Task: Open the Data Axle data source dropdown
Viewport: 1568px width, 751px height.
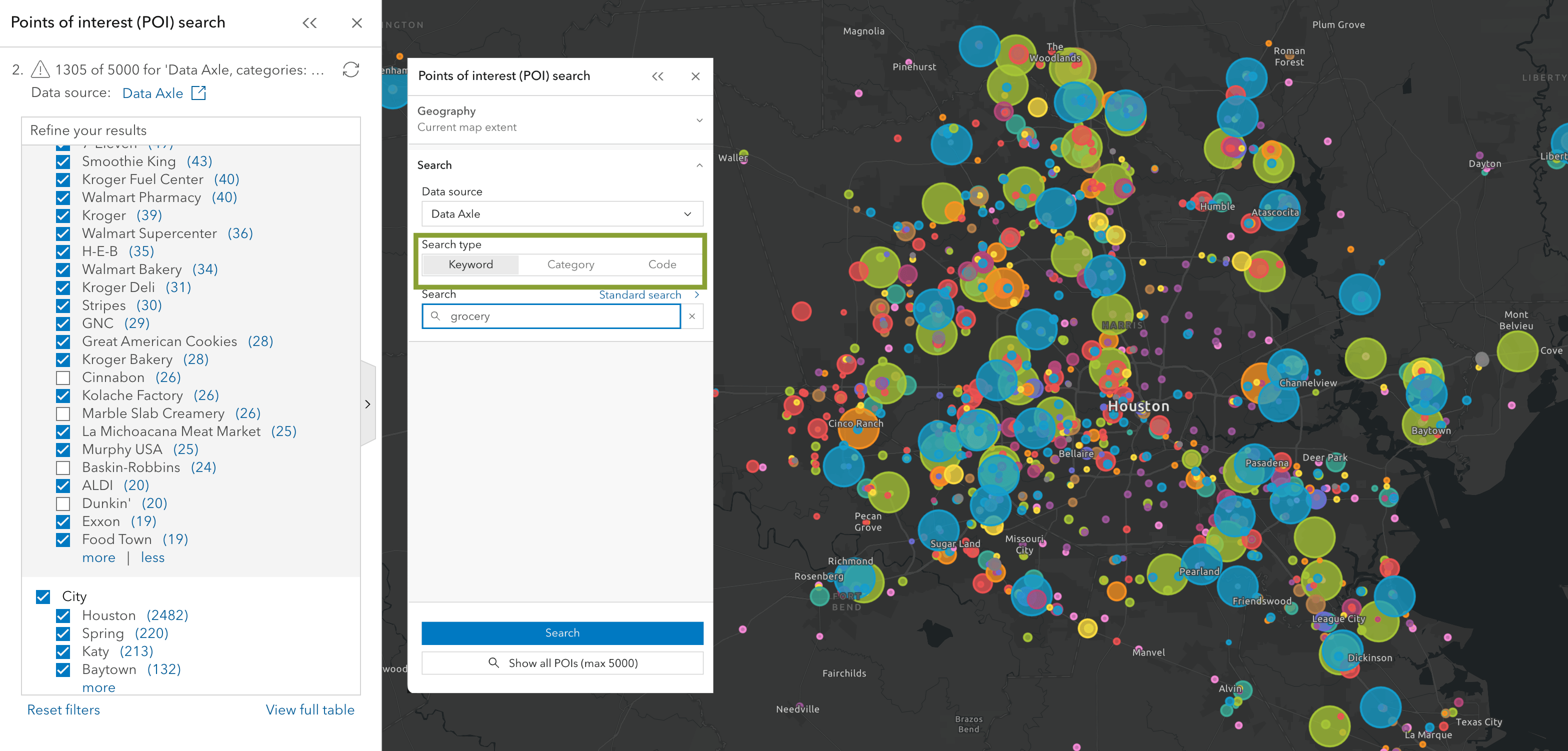Action: pos(562,214)
